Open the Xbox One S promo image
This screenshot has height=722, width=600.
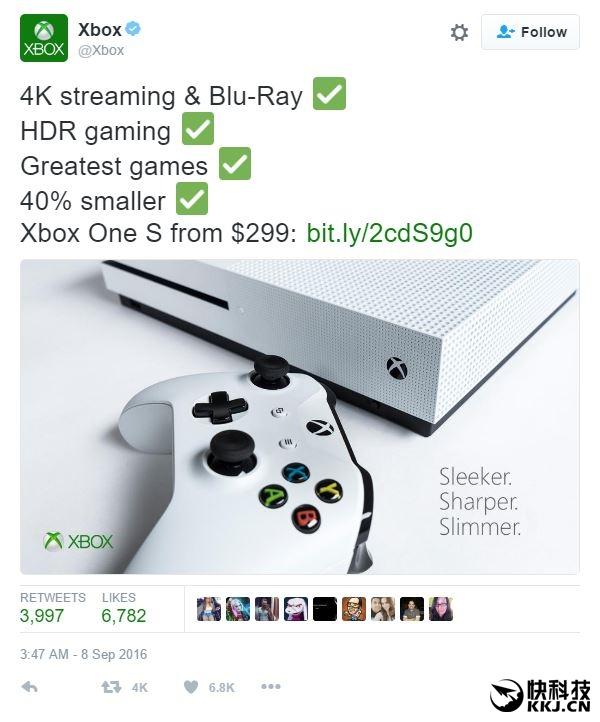(x=300, y=417)
